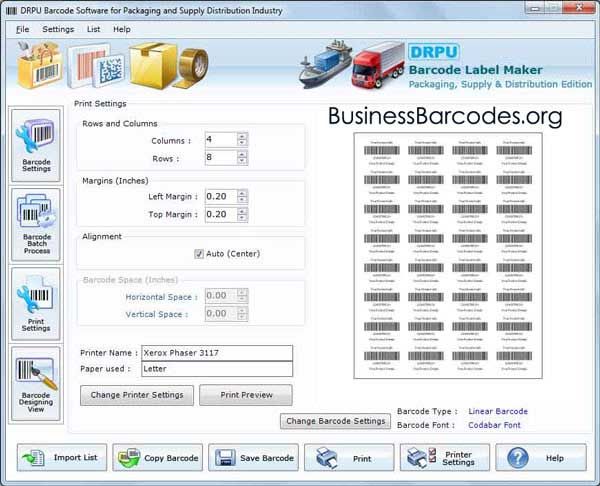Click the Import List button
600x486 pixels.
pos(60,458)
